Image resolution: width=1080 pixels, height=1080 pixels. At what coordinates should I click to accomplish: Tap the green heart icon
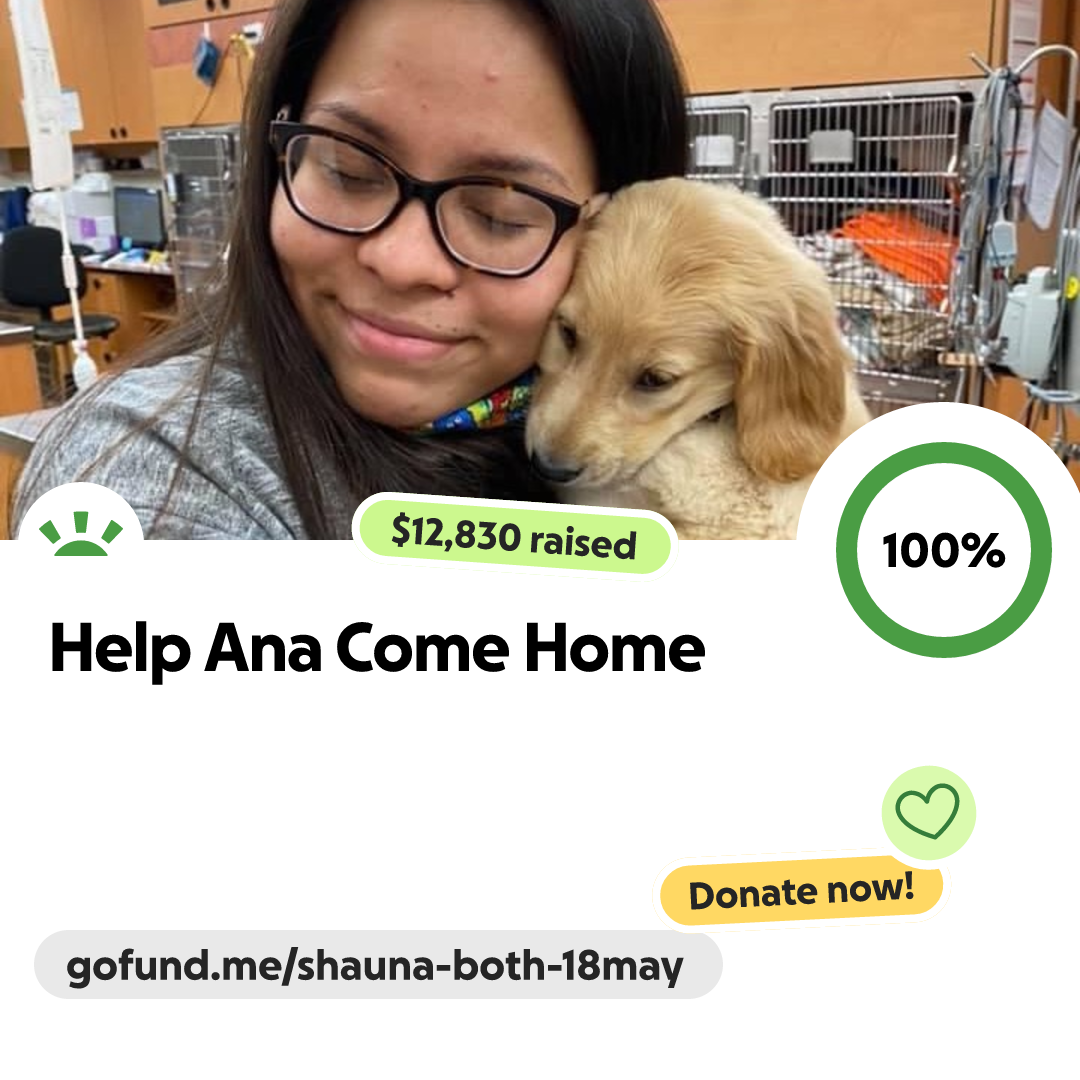tap(927, 811)
